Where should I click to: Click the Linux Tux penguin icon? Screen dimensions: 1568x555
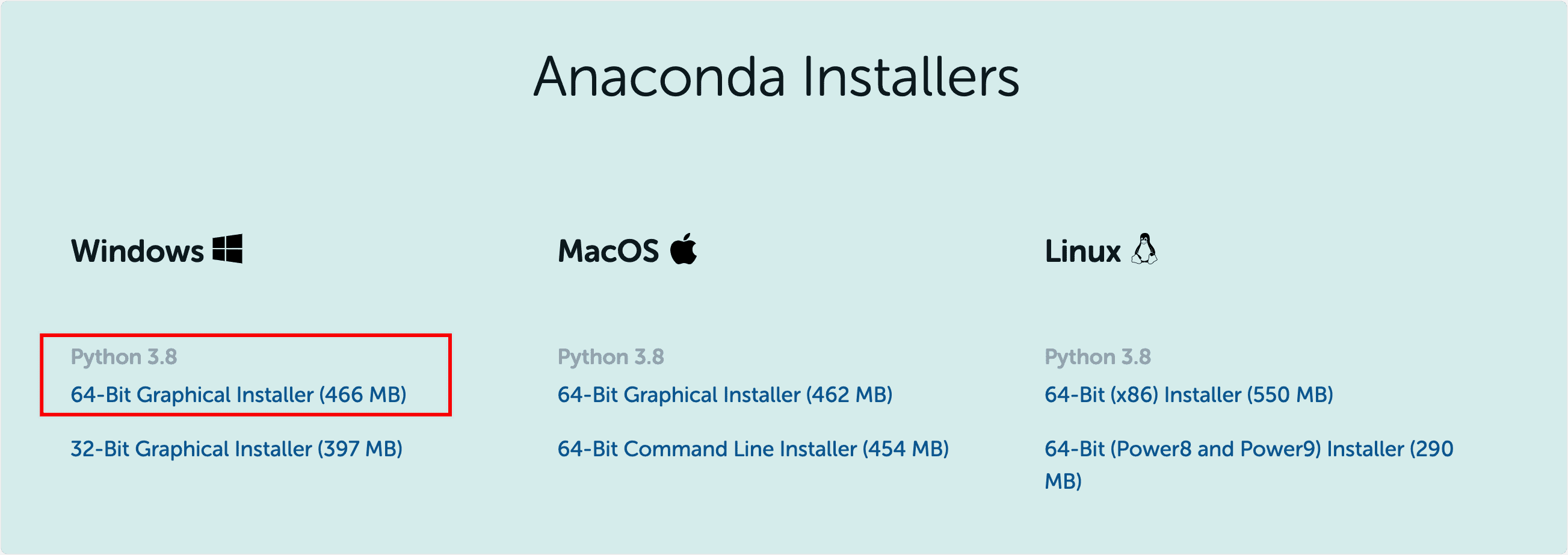[1144, 249]
